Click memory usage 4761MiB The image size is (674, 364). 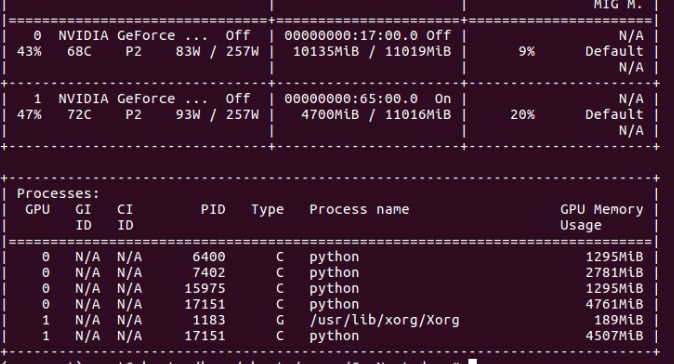(x=614, y=304)
